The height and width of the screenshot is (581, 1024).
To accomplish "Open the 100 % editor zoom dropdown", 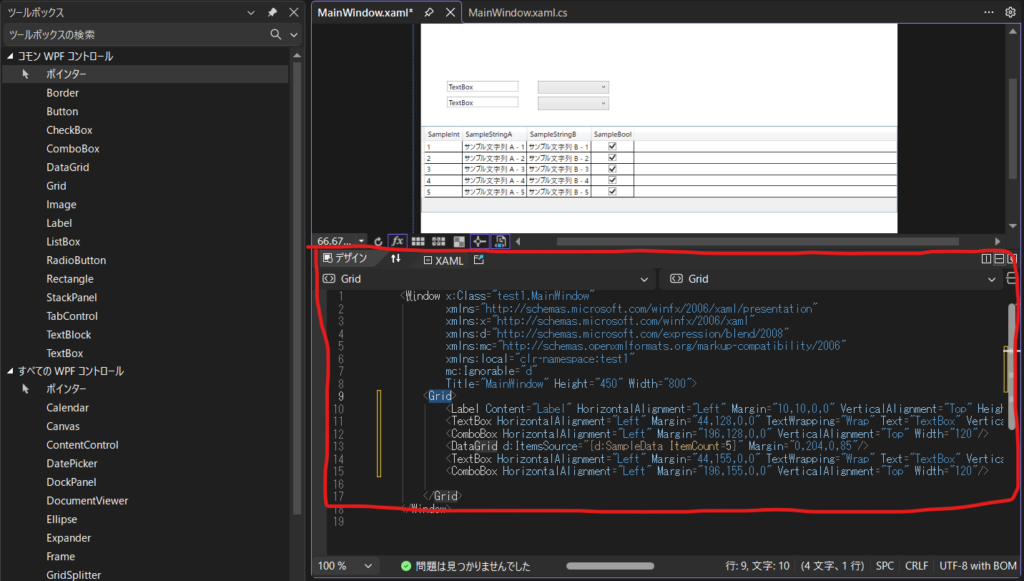I will pos(369,565).
